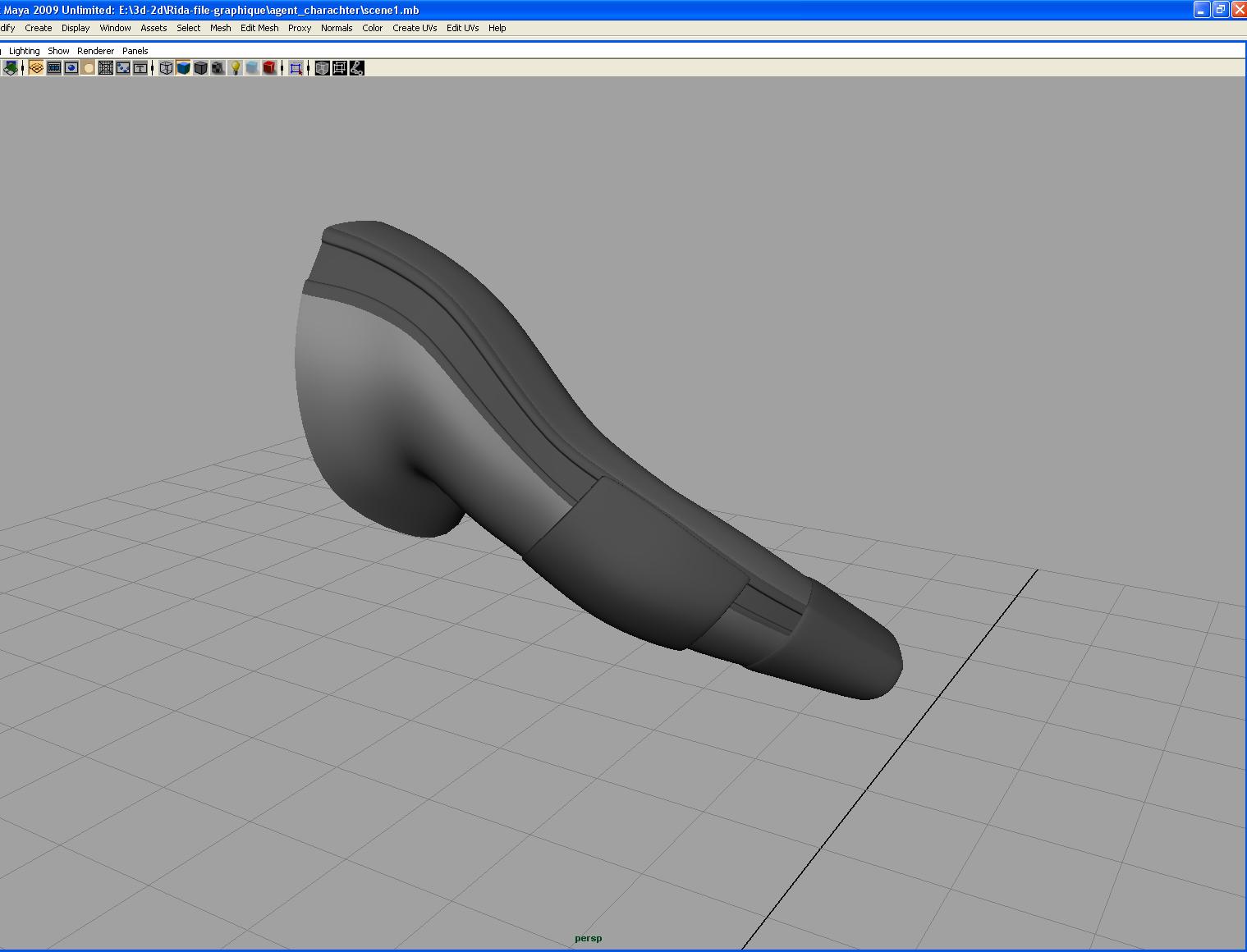
Task: Open the Help menu
Action: [x=497, y=28]
